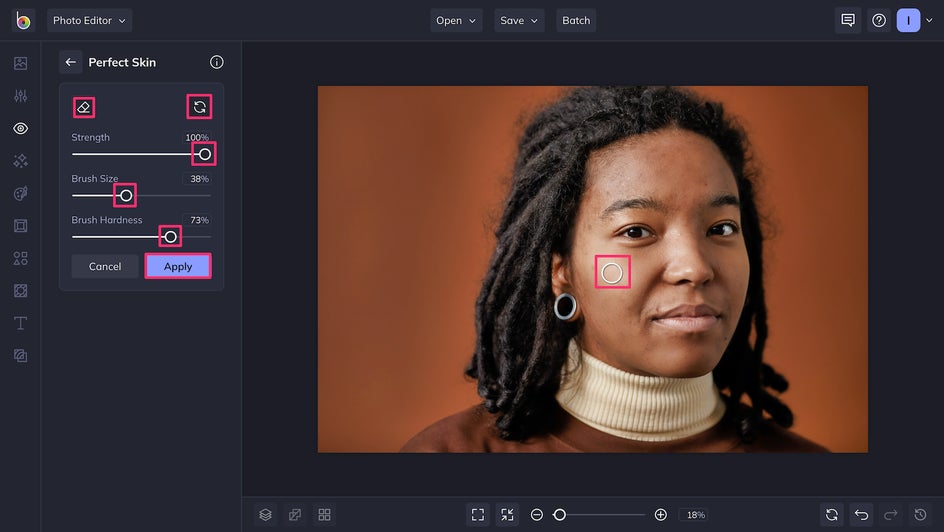Toggle the grid view icon
This screenshot has height=532, width=944.
324,515
